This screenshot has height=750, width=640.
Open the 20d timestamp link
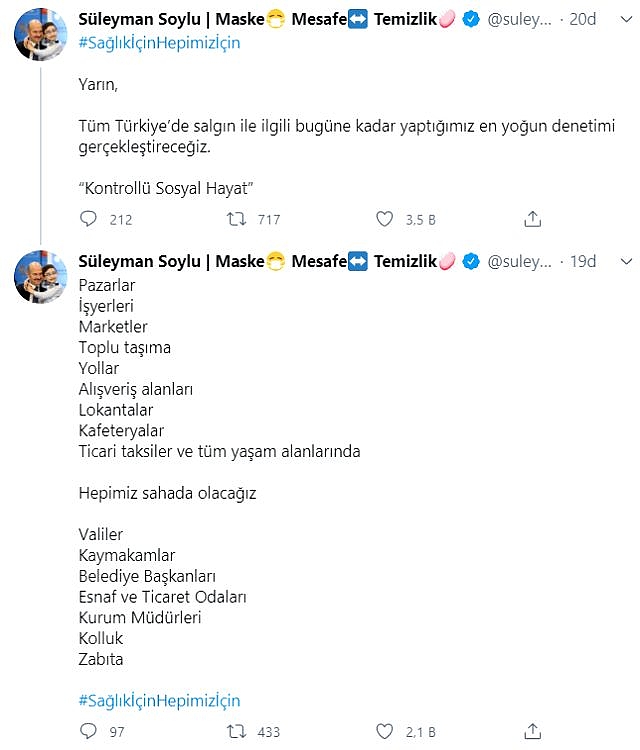[x=583, y=20]
